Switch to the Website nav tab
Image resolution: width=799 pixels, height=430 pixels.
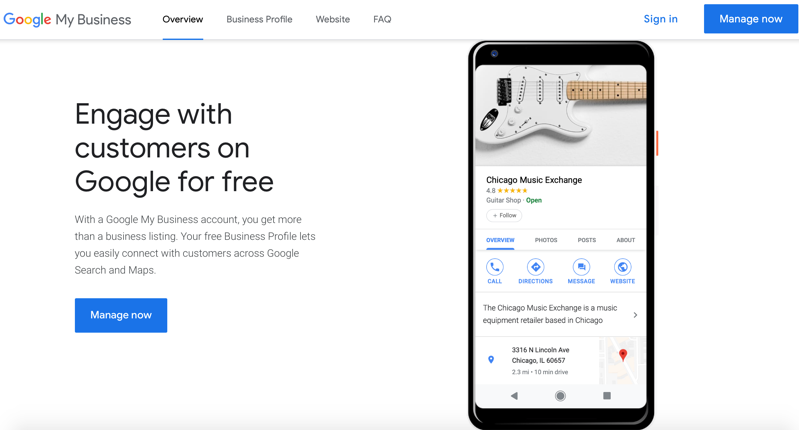(333, 19)
